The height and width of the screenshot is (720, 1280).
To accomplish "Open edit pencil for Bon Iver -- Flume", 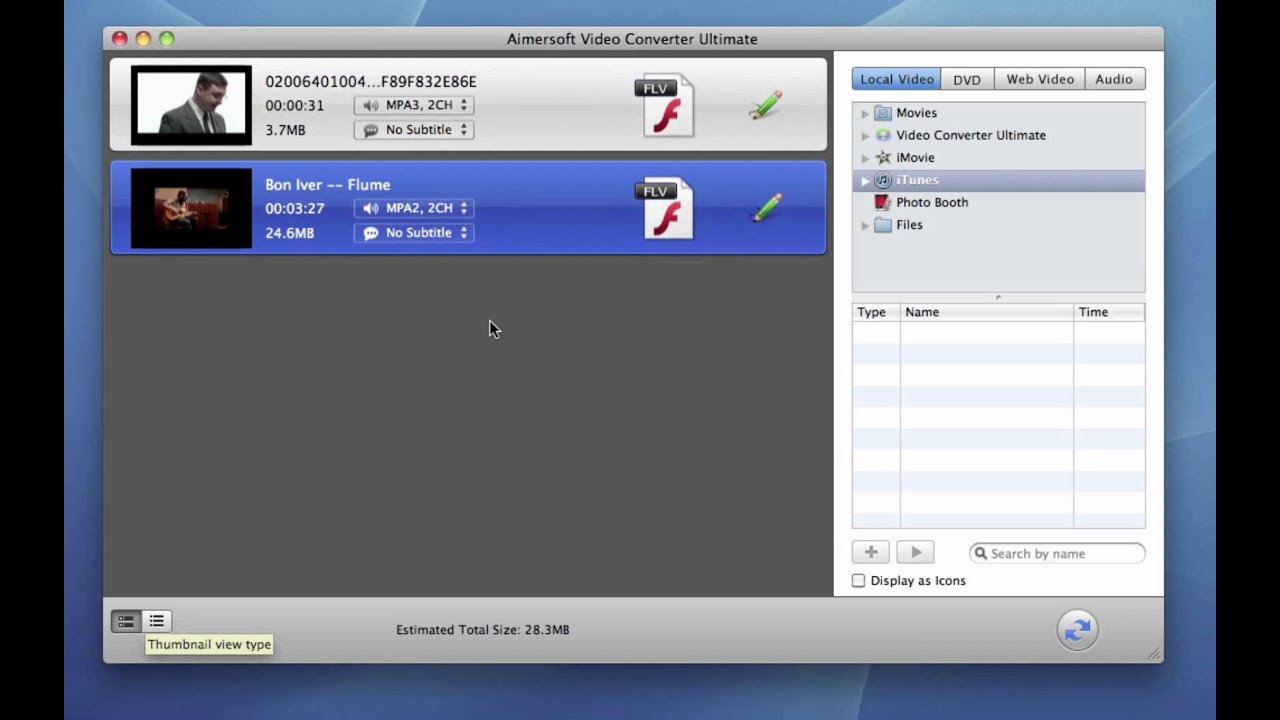I will pos(766,207).
